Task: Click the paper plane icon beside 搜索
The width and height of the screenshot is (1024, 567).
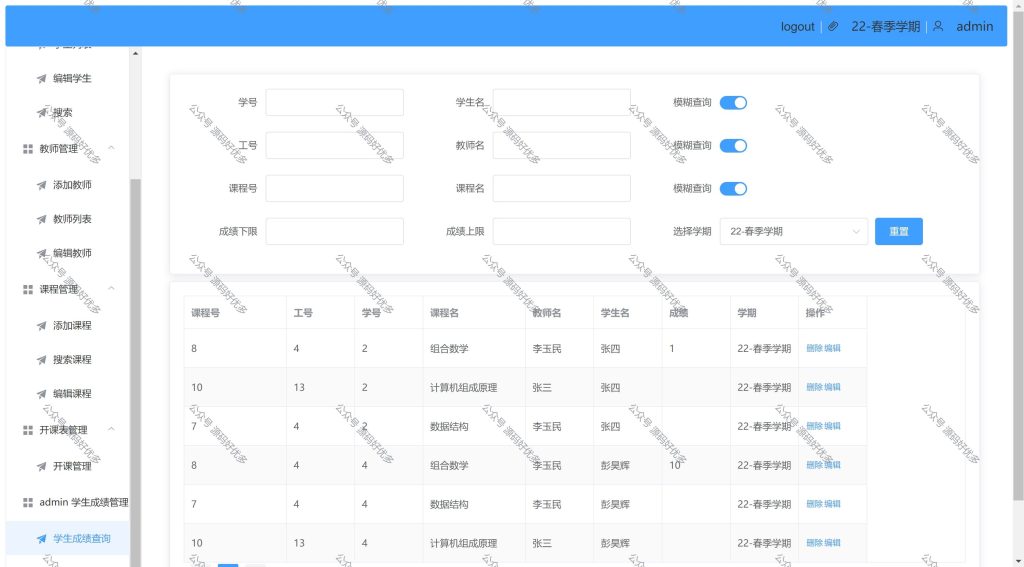Action: tap(42, 112)
